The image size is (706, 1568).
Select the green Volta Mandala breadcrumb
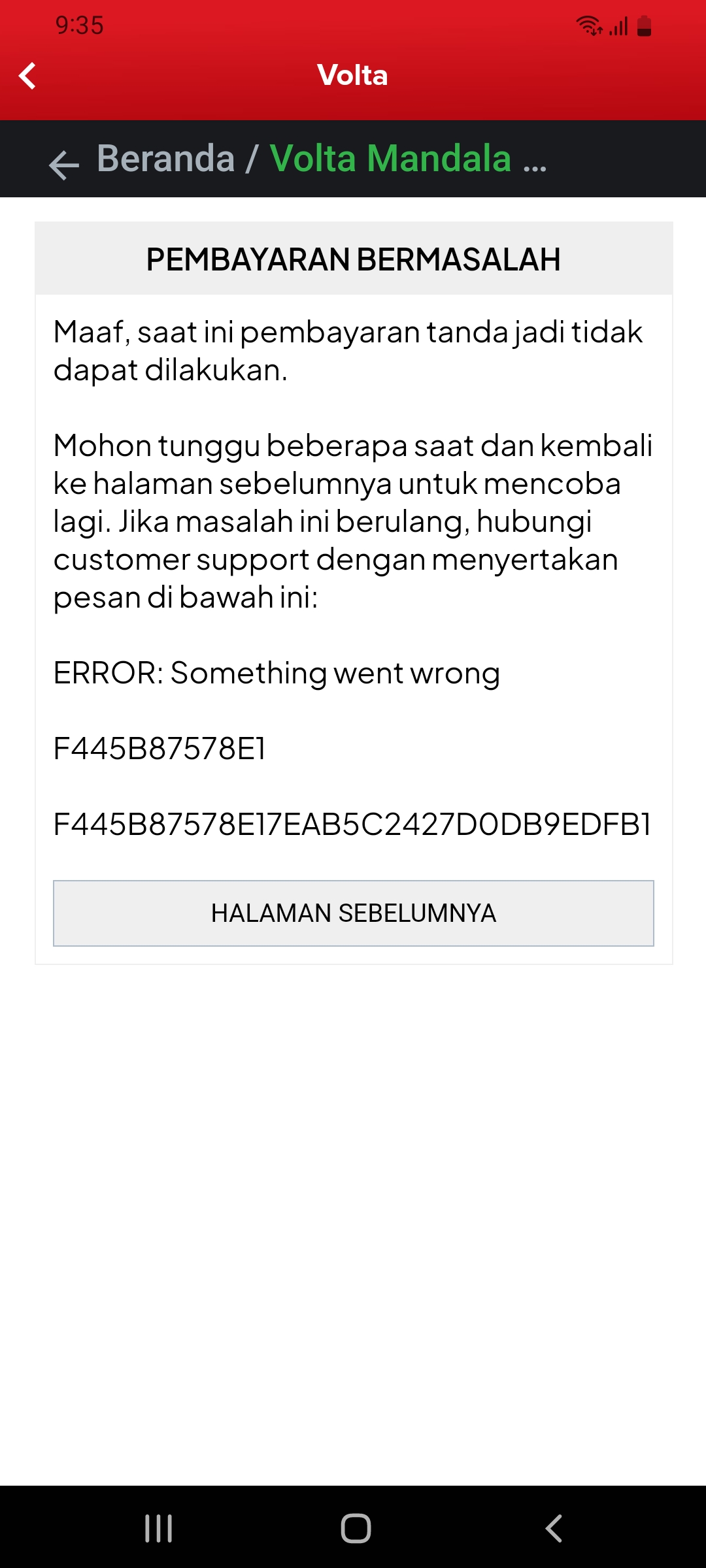coord(390,159)
